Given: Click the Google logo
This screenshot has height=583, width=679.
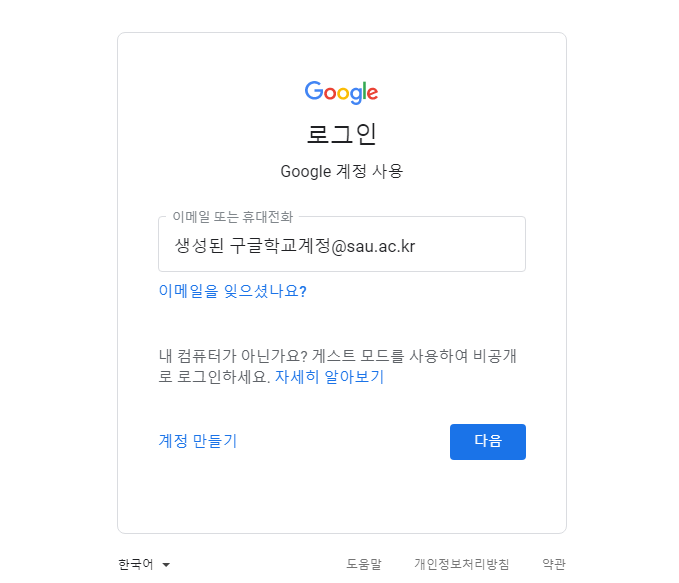Looking at the screenshot, I should (x=341, y=92).
